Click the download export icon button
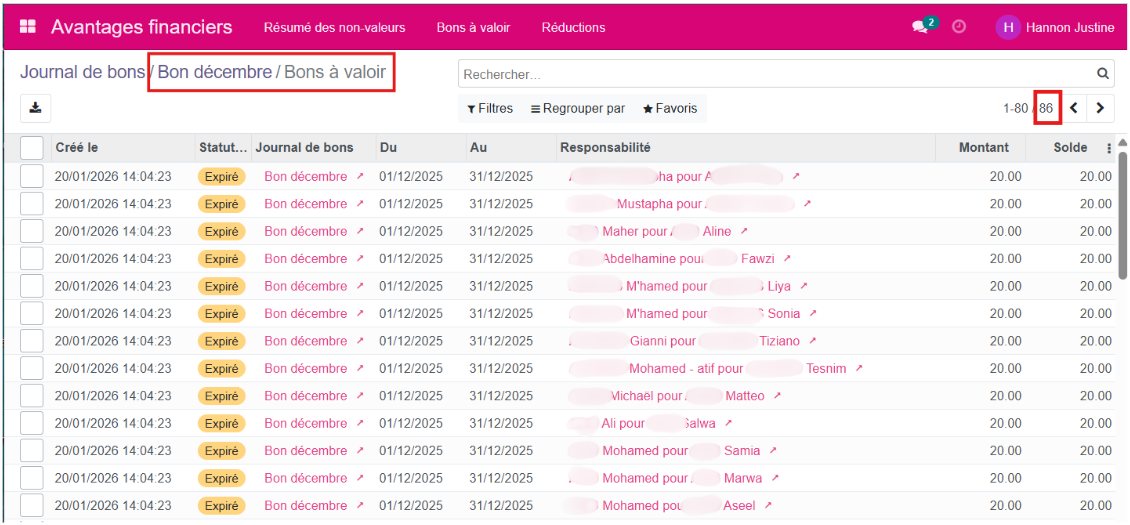This screenshot has height=525, width=1130. (x=36, y=108)
